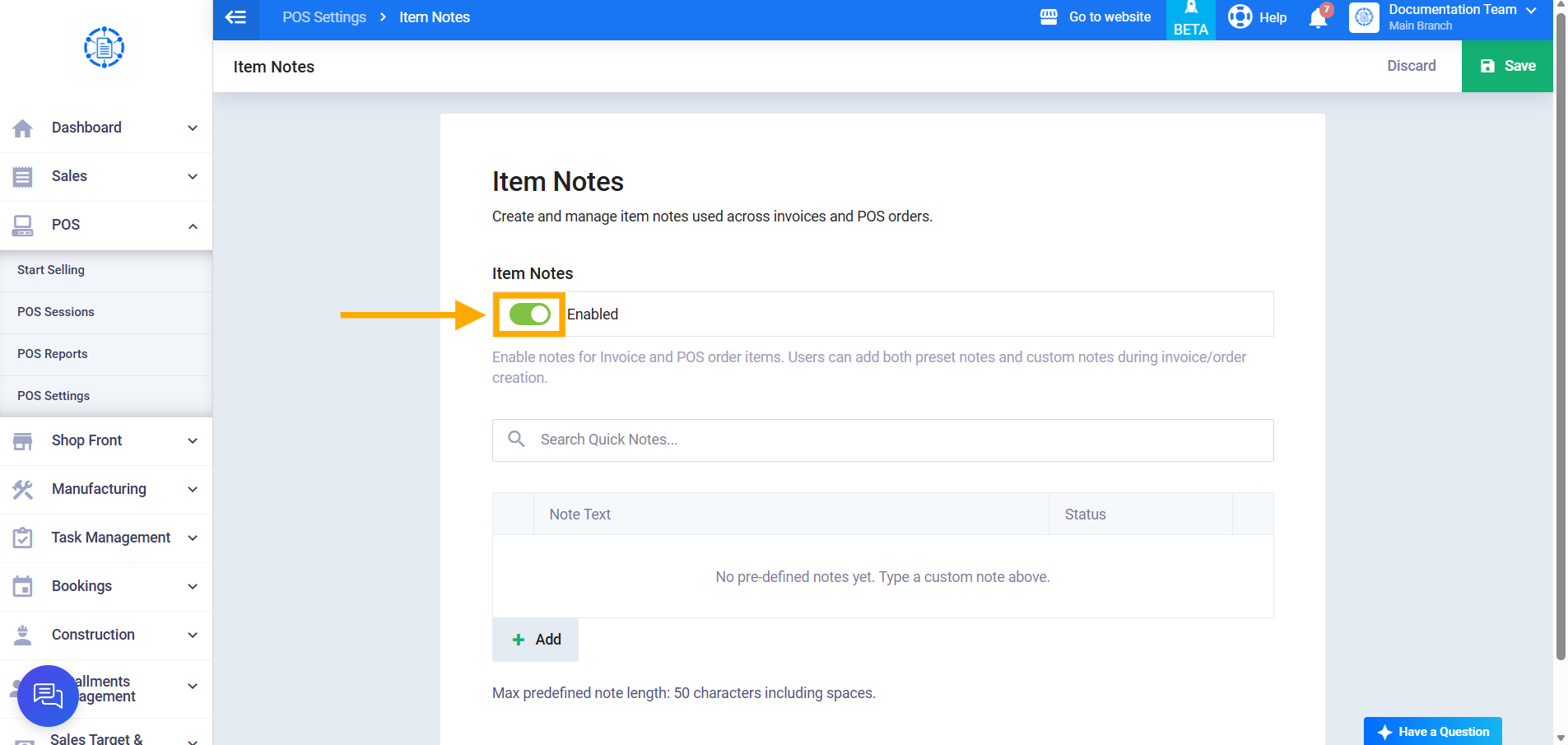Click POS Settings breadcrumb link
This screenshot has height=745, width=1568.
[x=324, y=17]
